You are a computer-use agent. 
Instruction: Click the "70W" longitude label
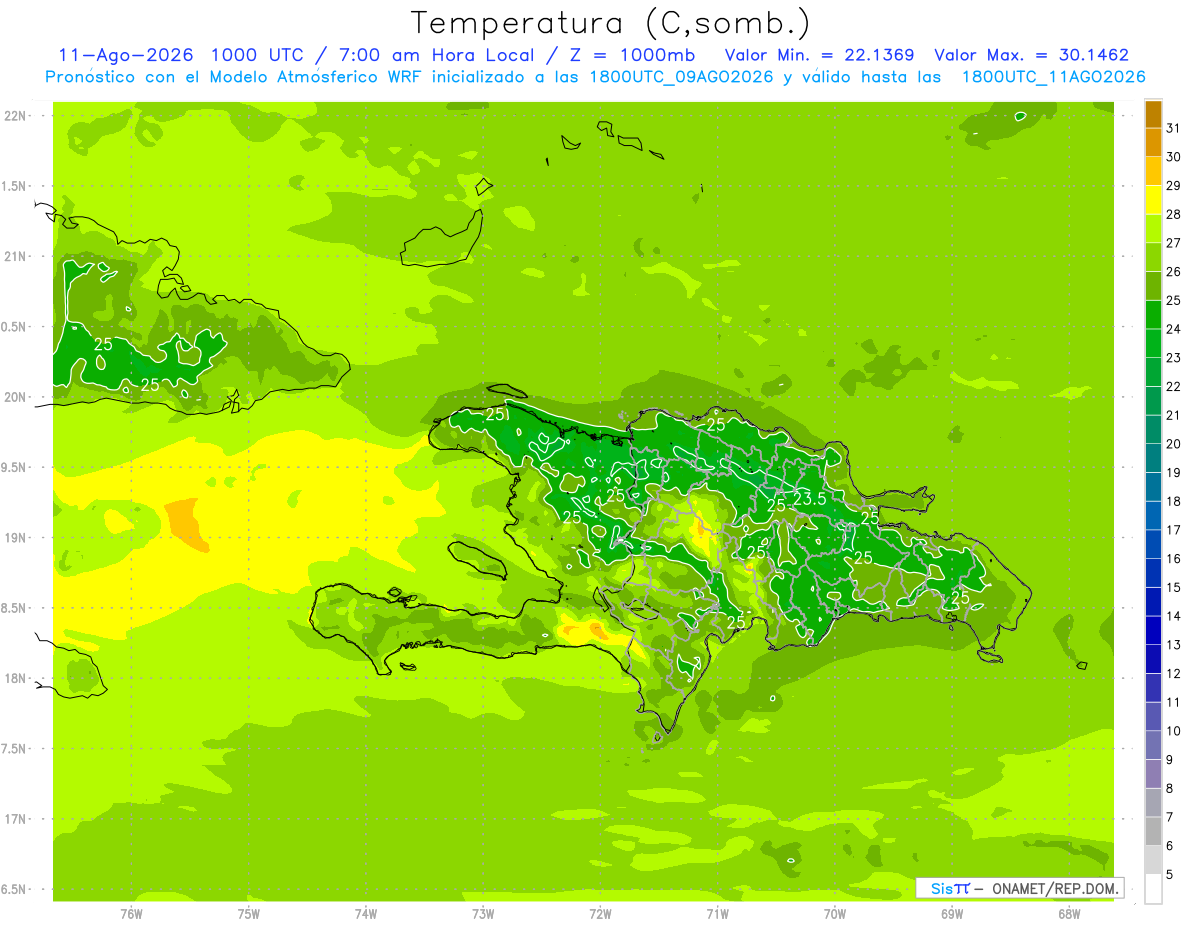(x=835, y=914)
